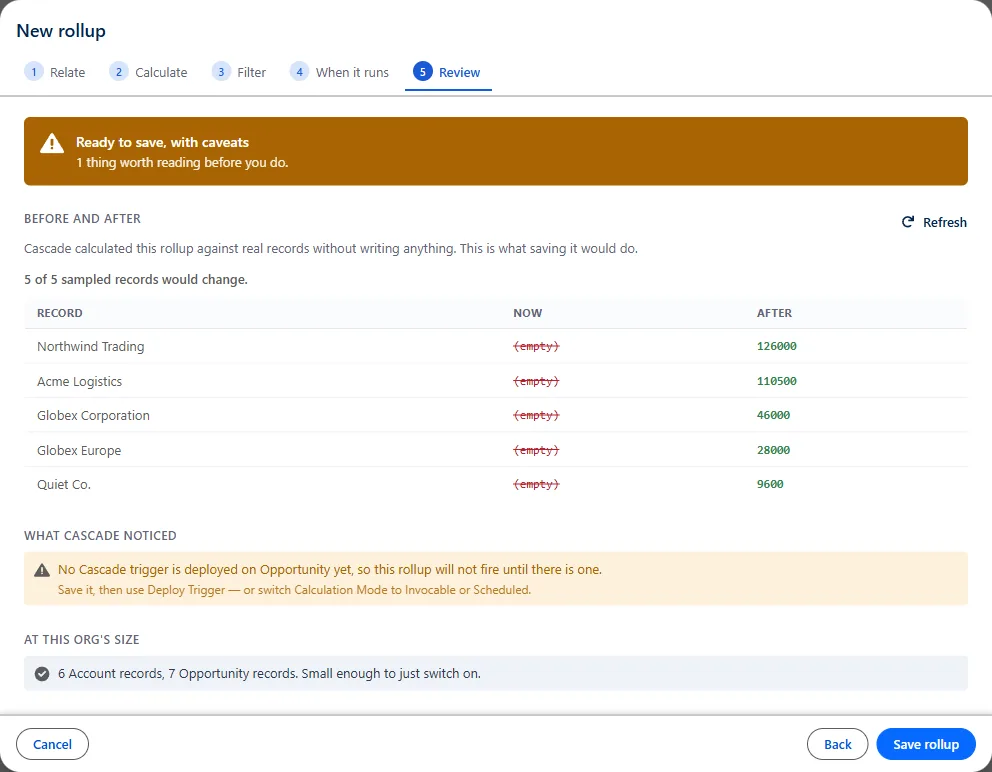
Task: Click the Ready to save, with caveats heading
Action: pos(163,142)
